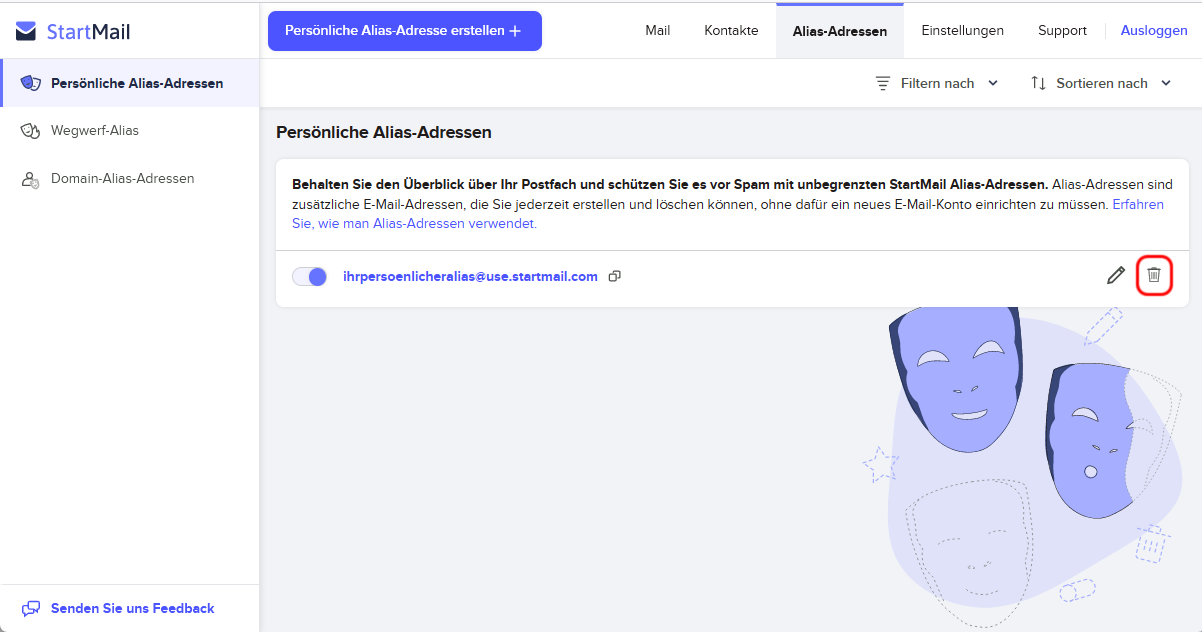Expand the Sortieren nach dropdown
1202x632 pixels.
tap(1101, 83)
